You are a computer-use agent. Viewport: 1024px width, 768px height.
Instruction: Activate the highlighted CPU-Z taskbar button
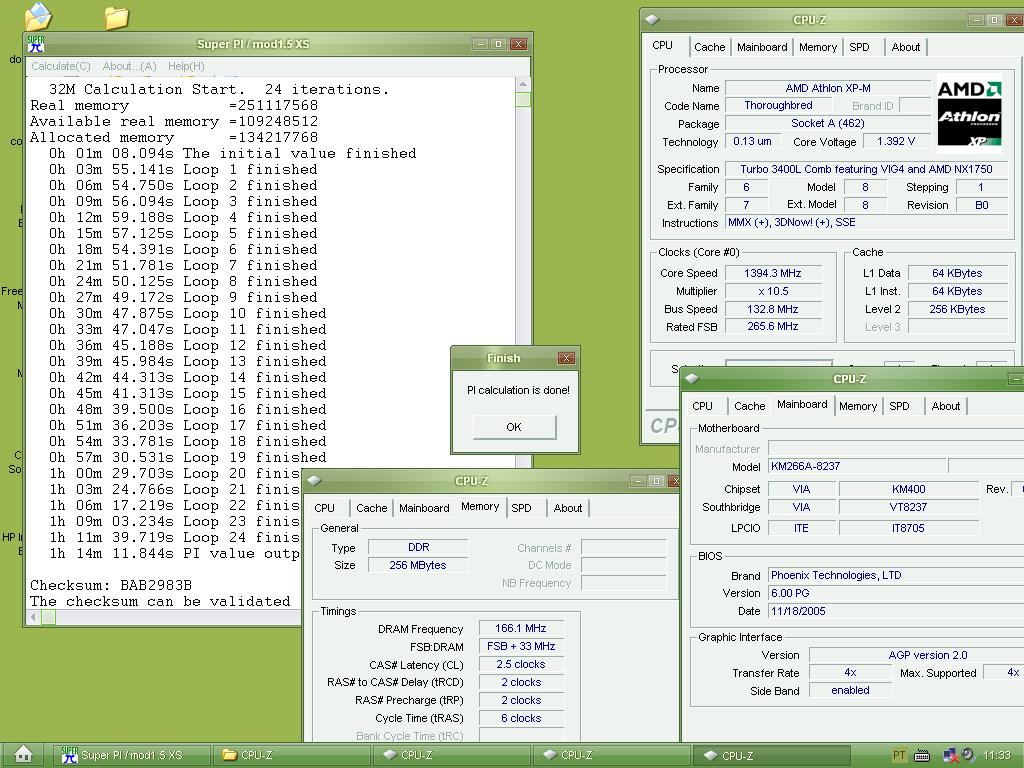click(771, 755)
